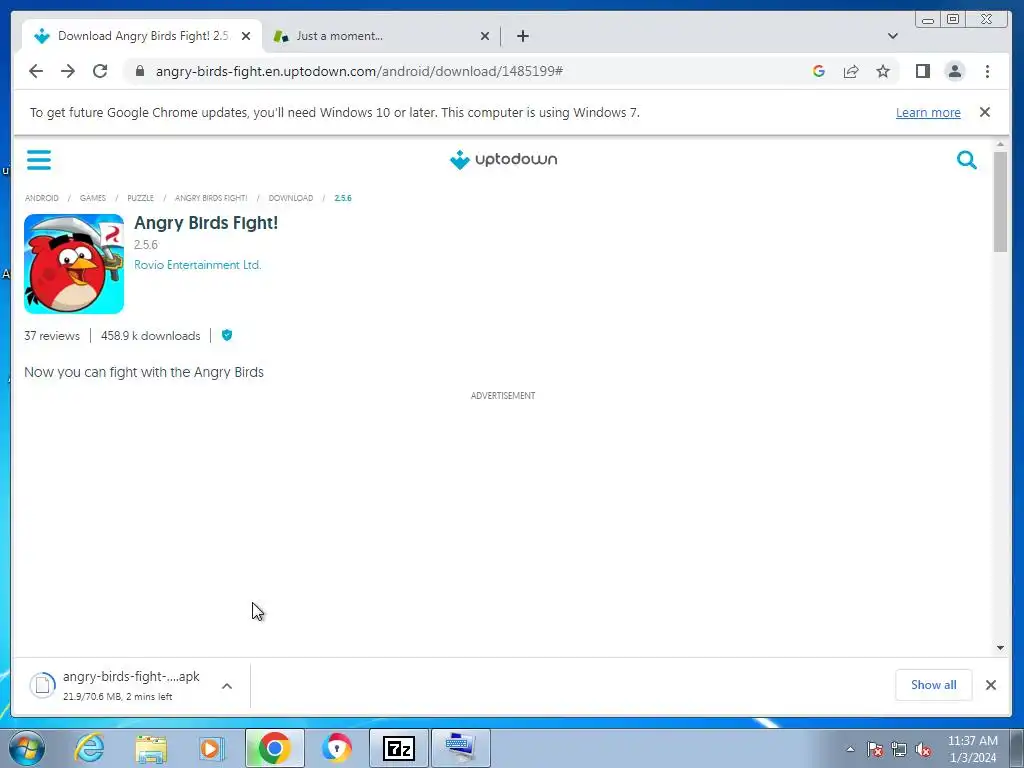Dismiss the Chrome update notification bar

point(985,112)
